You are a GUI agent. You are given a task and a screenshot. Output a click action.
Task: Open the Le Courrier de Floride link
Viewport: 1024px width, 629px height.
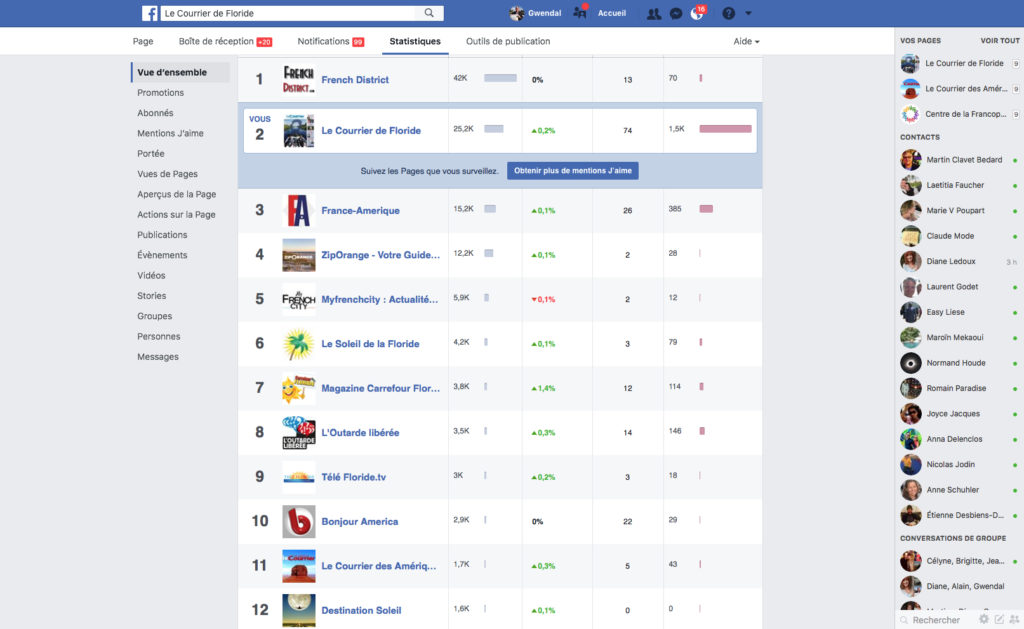click(371, 131)
